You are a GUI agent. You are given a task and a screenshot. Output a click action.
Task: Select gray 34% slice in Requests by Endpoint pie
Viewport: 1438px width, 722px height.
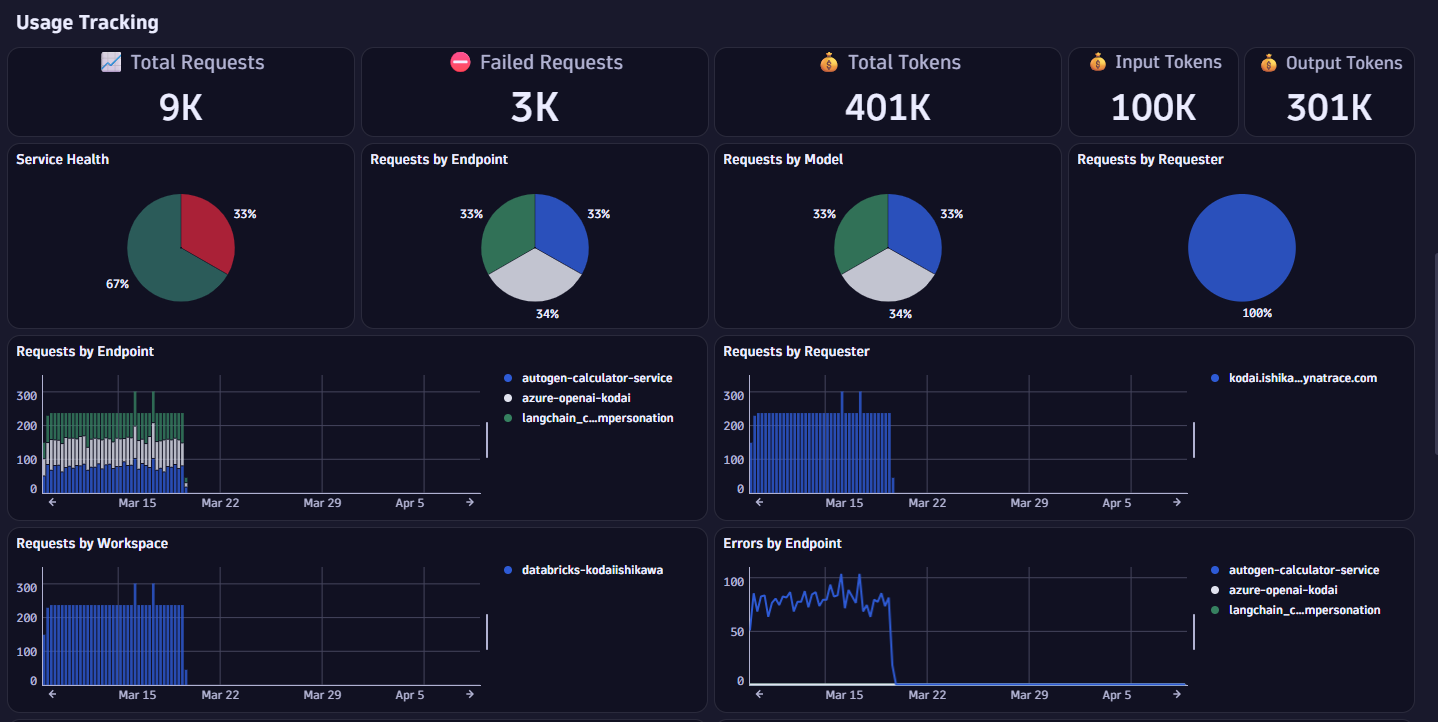pos(535,278)
